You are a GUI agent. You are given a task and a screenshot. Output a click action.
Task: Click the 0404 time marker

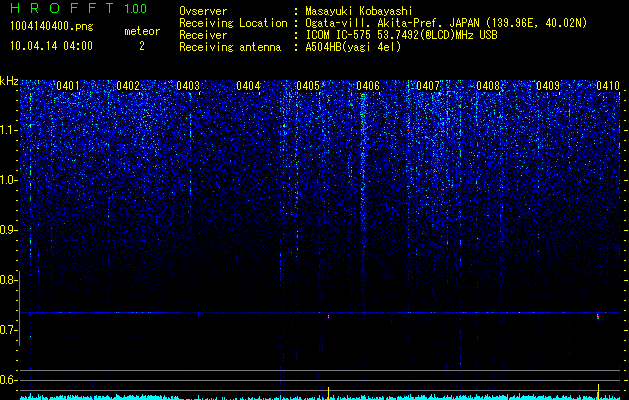[x=248, y=86]
